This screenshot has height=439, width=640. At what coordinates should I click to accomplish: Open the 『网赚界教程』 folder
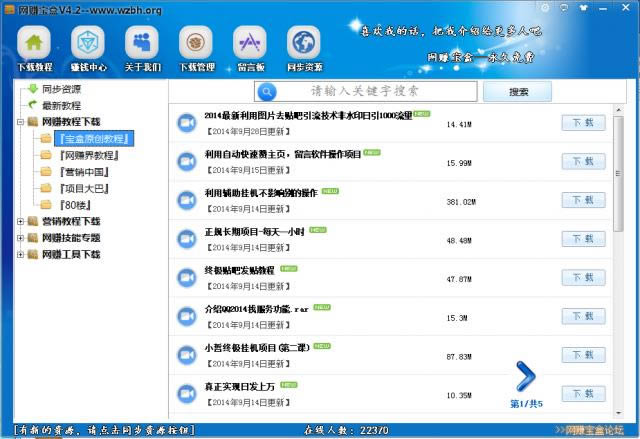click(89, 155)
